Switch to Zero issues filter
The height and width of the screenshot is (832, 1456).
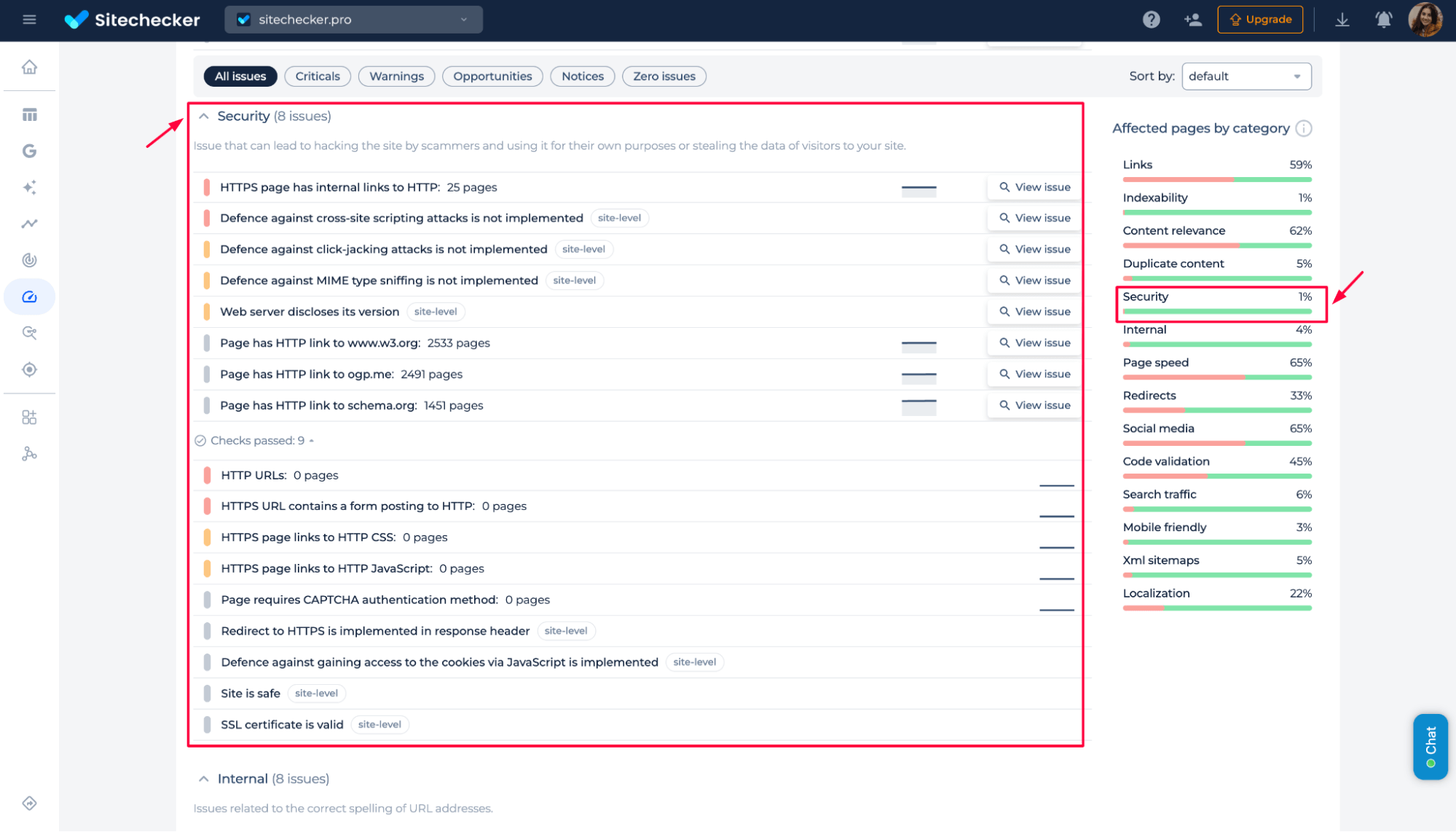(664, 76)
